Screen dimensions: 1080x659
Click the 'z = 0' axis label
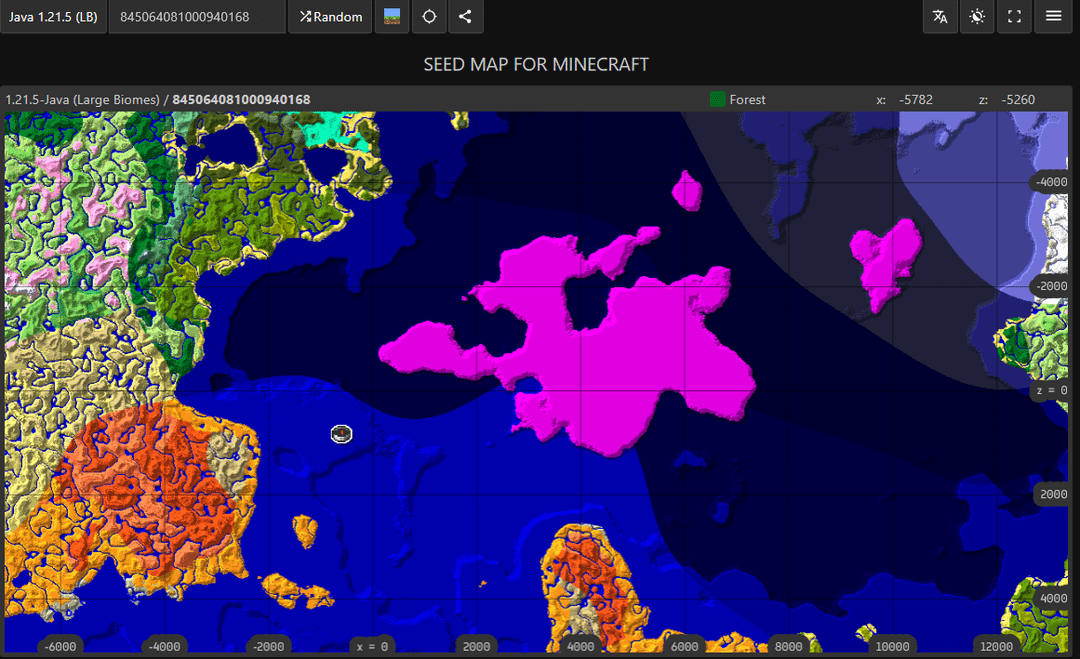[x=1050, y=391]
